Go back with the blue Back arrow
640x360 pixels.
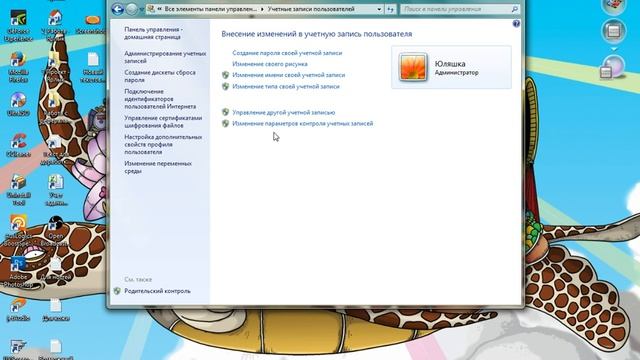click(118, 9)
